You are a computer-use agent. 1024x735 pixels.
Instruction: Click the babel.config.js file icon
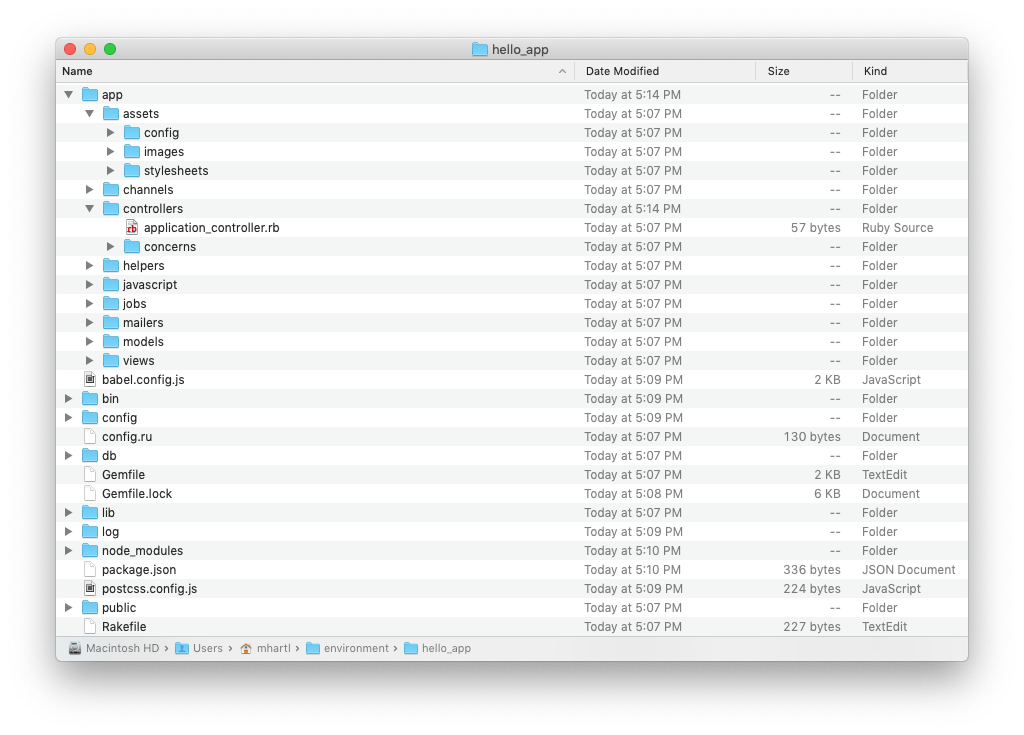pos(90,379)
